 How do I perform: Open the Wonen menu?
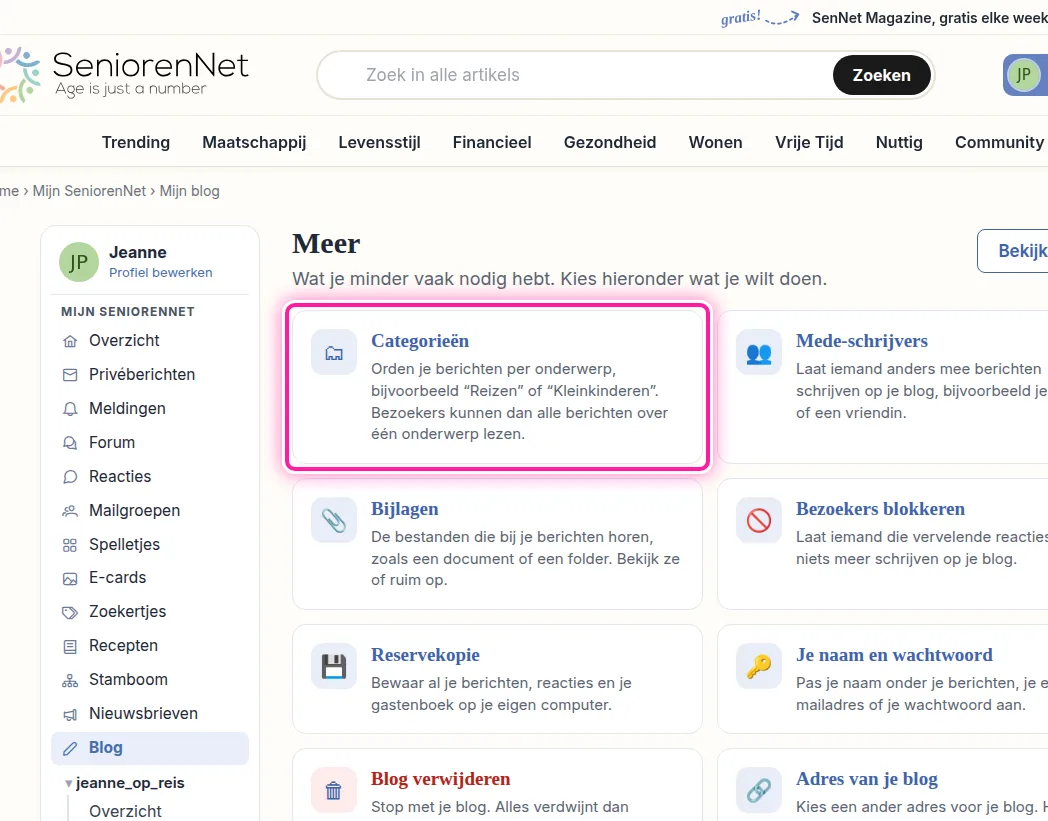coord(715,142)
